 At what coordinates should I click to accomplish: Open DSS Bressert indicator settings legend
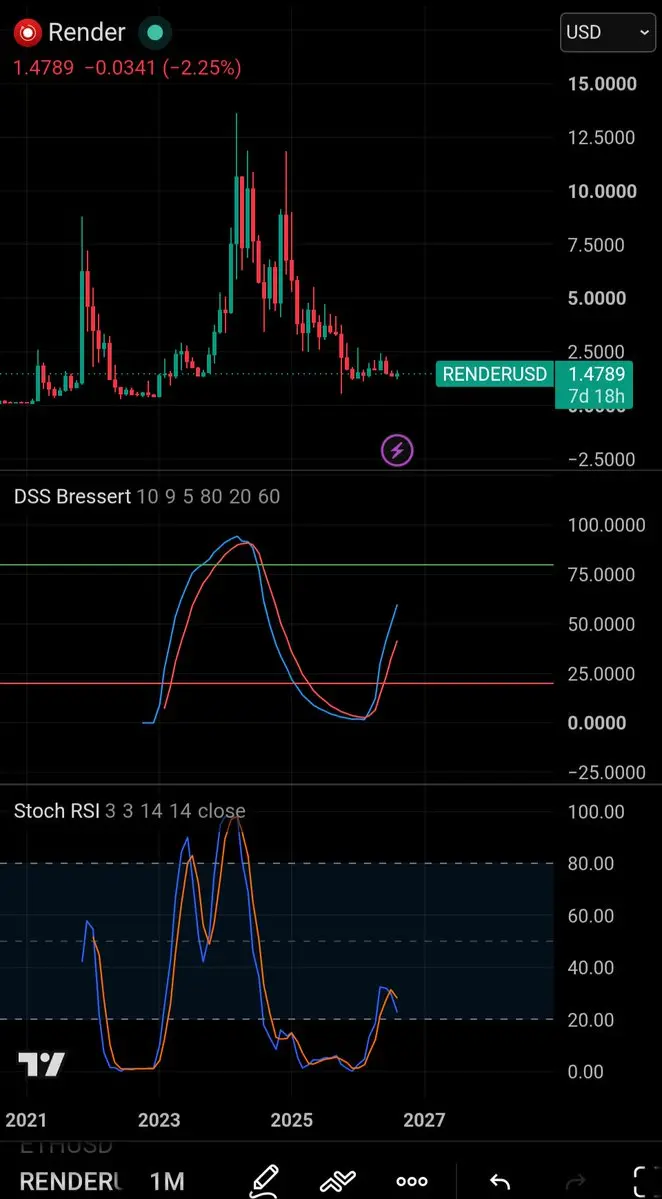pos(147,497)
